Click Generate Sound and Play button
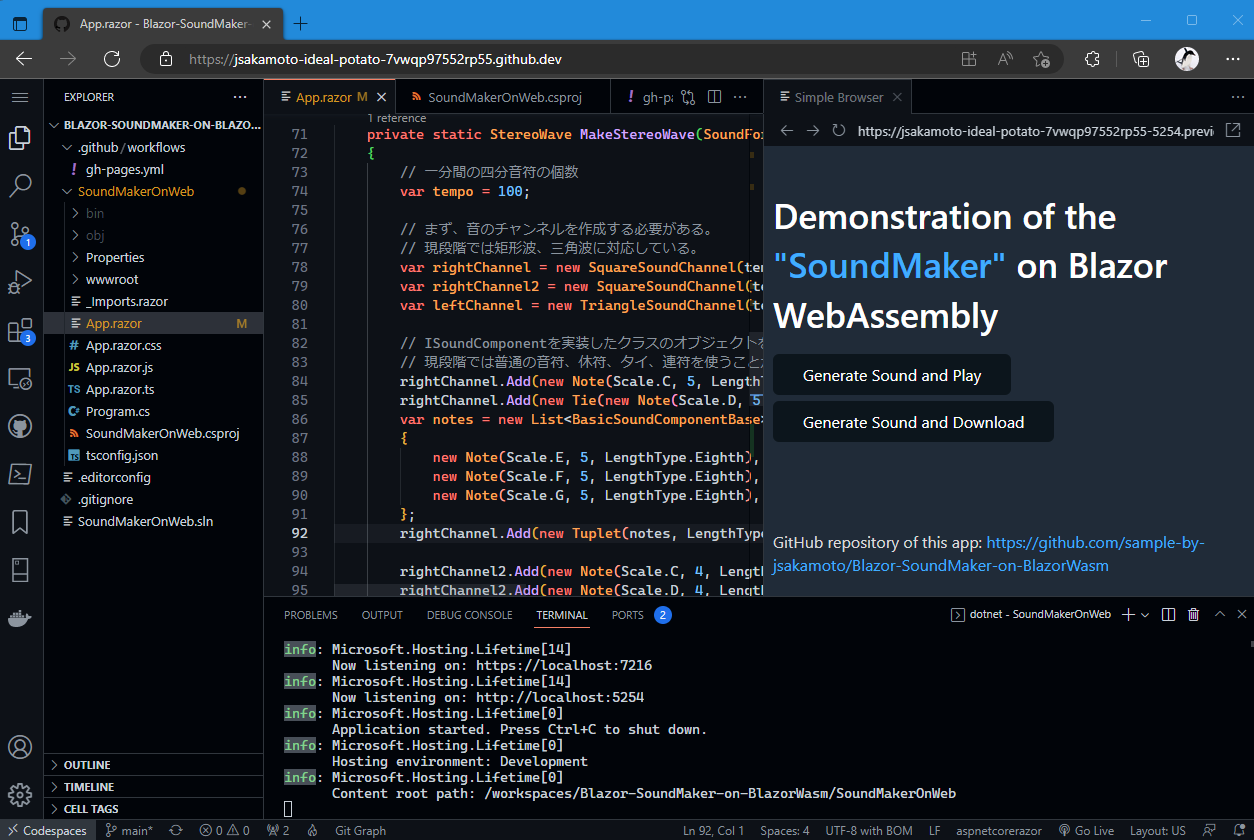Viewport: 1254px width, 840px height. tap(891, 375)
